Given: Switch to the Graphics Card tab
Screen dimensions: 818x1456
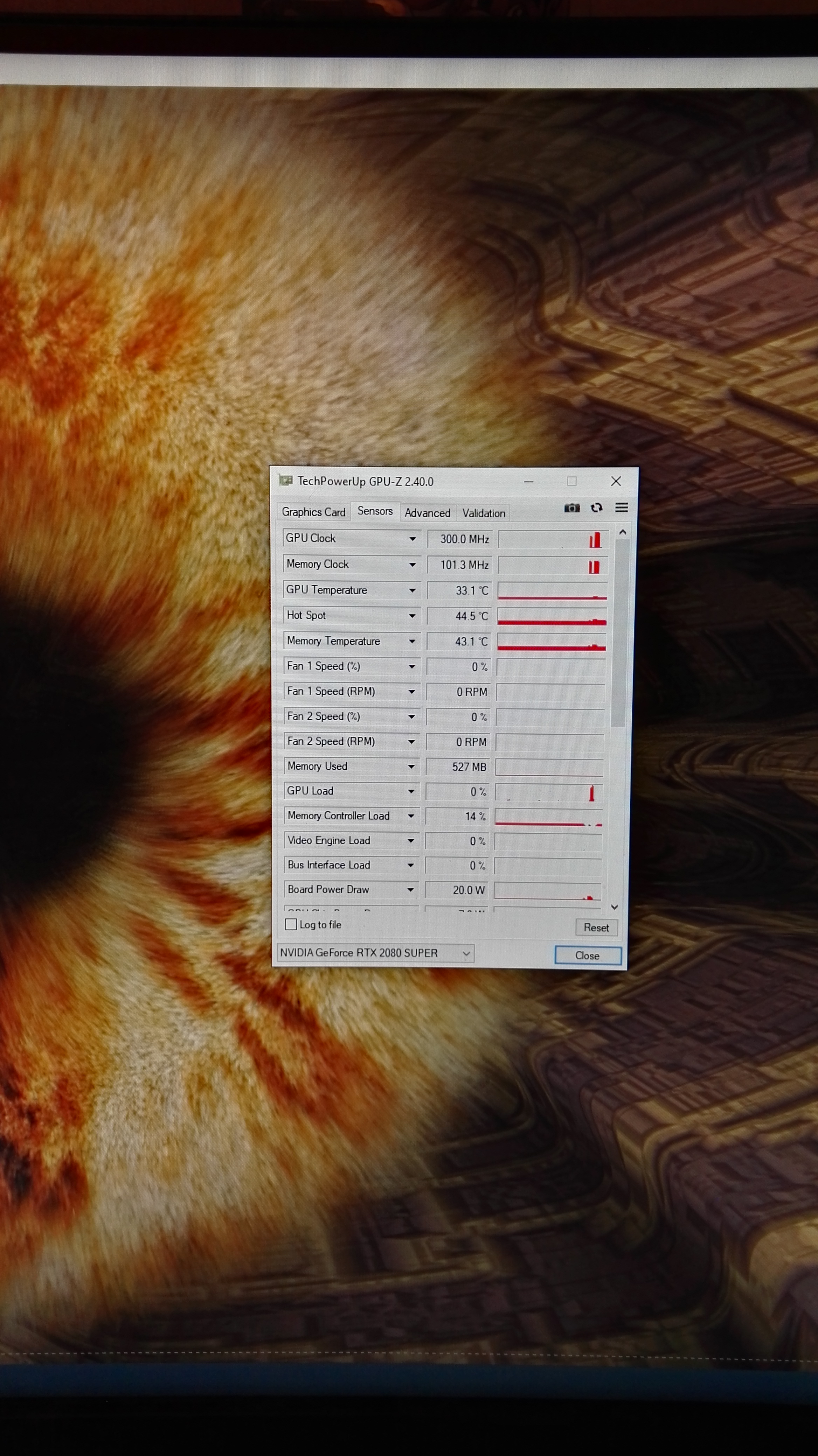Looking at the screenshot, I should click(313, 512).
